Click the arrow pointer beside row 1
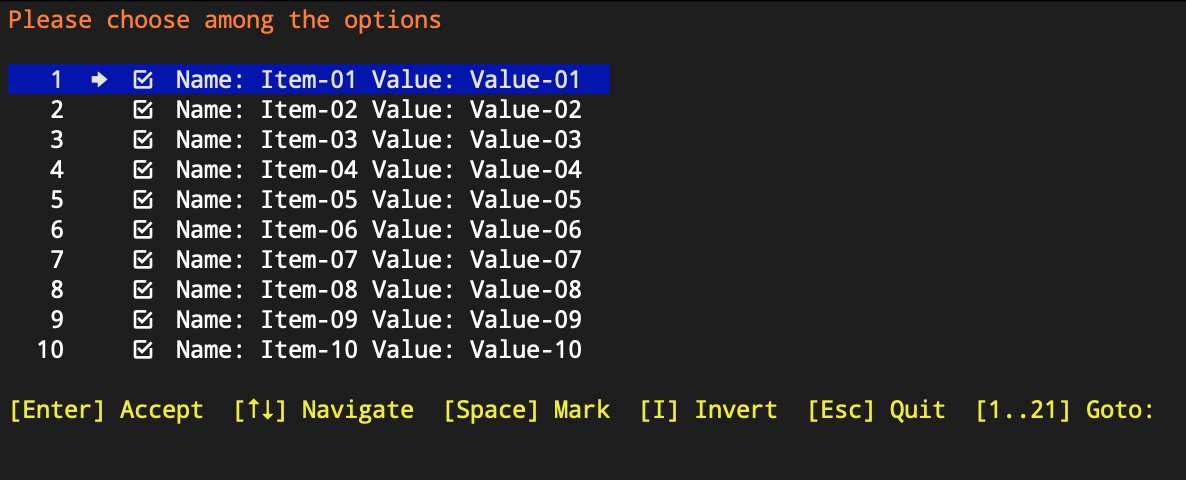 pos(99,79)
